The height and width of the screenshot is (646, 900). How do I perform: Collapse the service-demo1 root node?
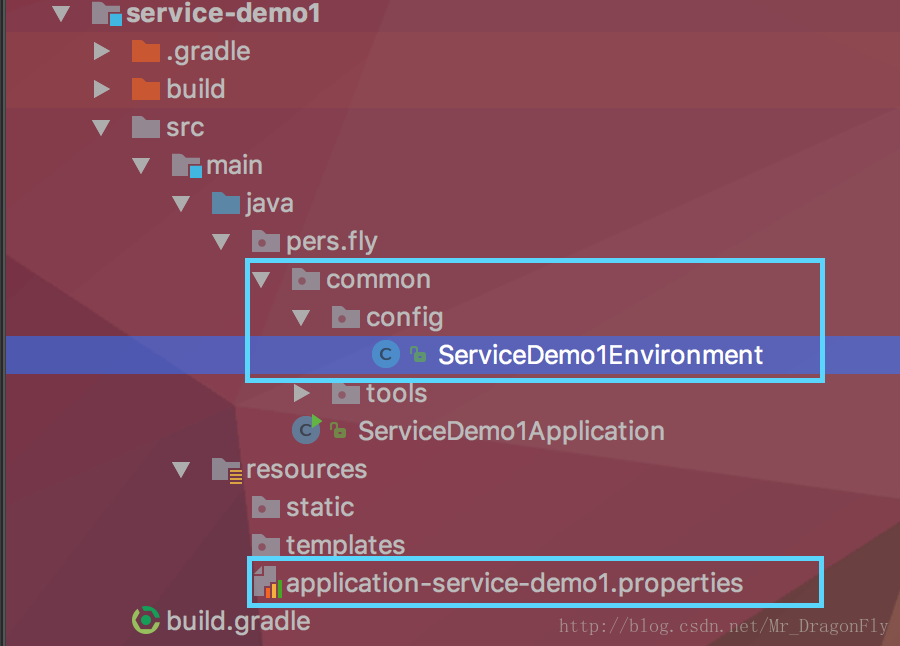61,14
